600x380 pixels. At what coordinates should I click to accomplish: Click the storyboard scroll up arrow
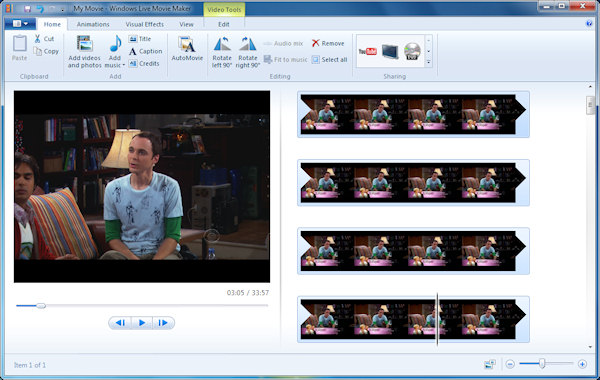click(590, 87)
